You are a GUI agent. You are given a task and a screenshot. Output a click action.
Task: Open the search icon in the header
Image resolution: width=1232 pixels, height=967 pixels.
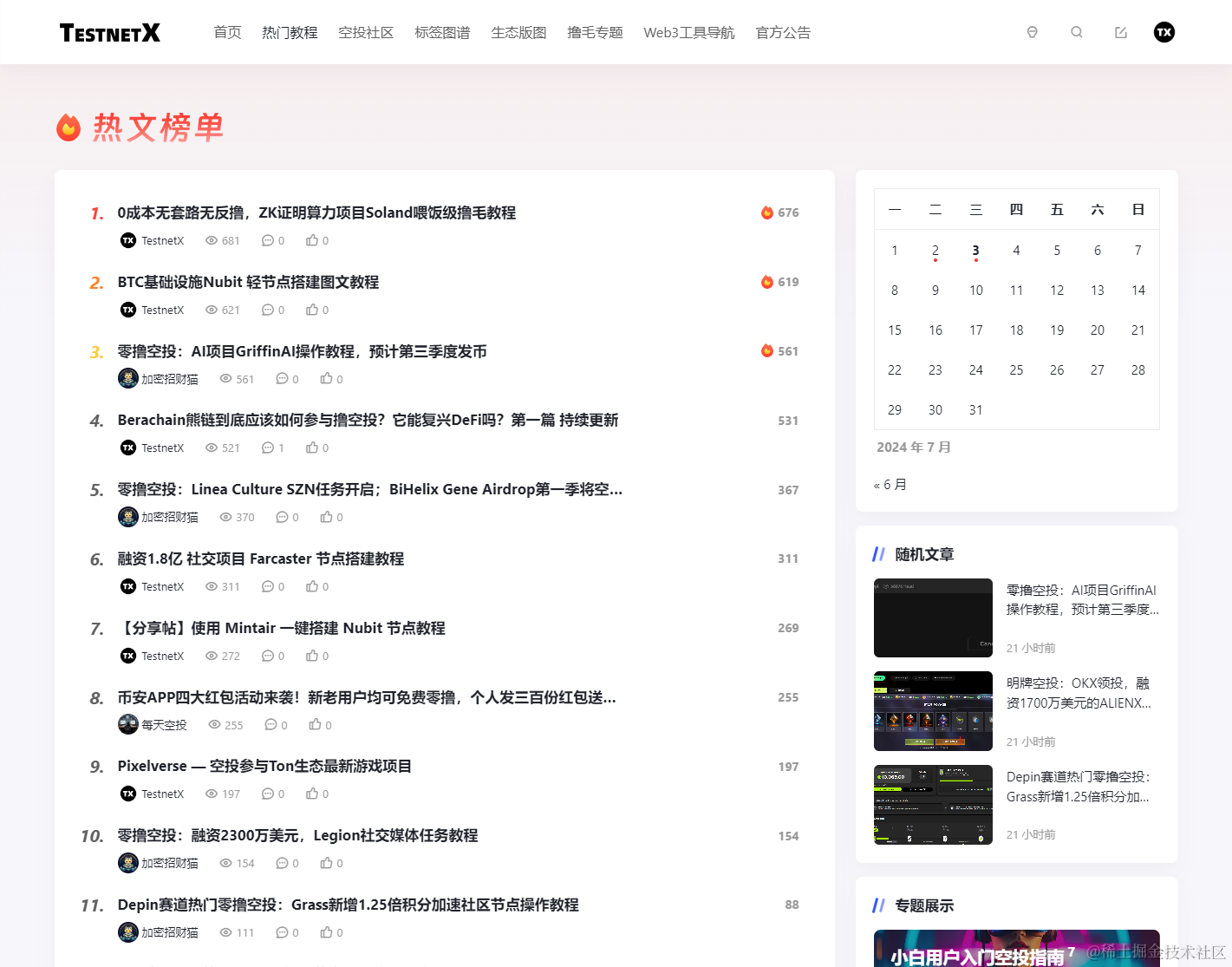1076,31
